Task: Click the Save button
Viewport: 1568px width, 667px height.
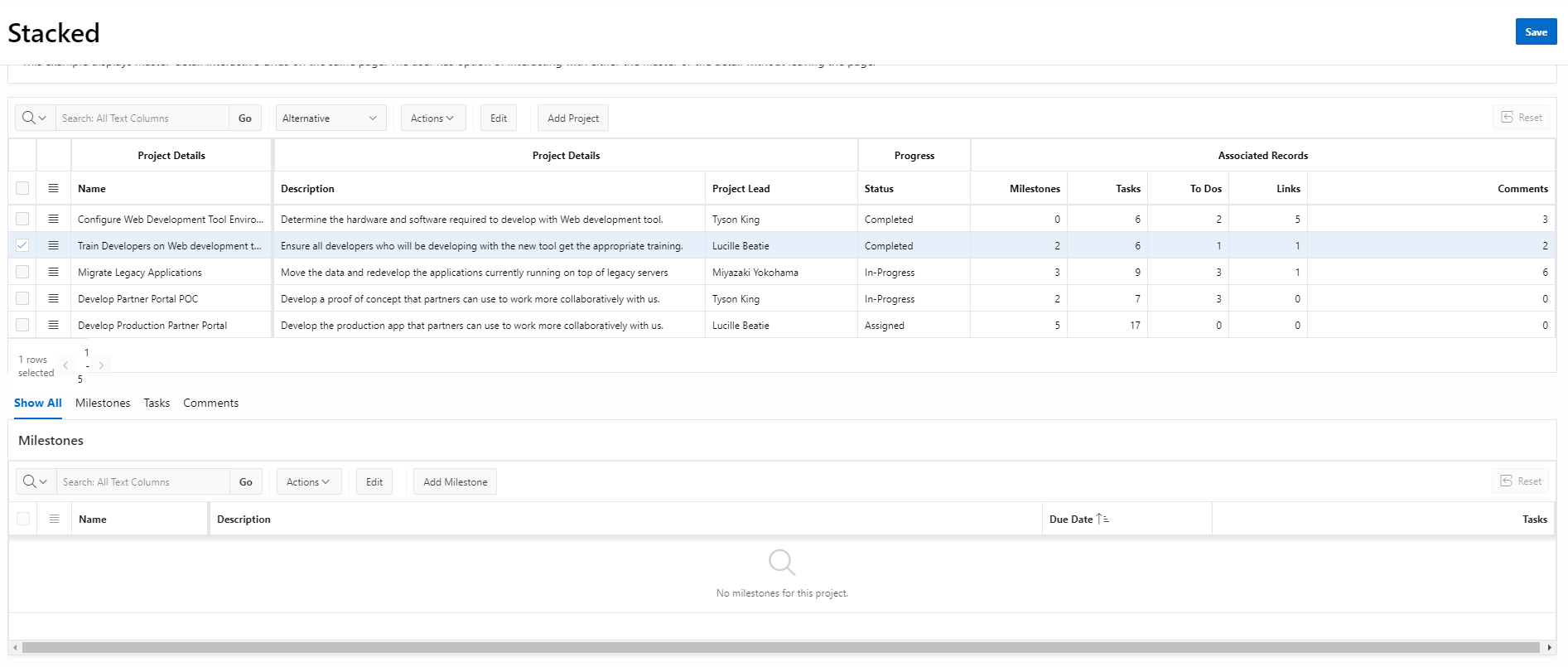Action: pyautogui.click(x=1536, y=31)
